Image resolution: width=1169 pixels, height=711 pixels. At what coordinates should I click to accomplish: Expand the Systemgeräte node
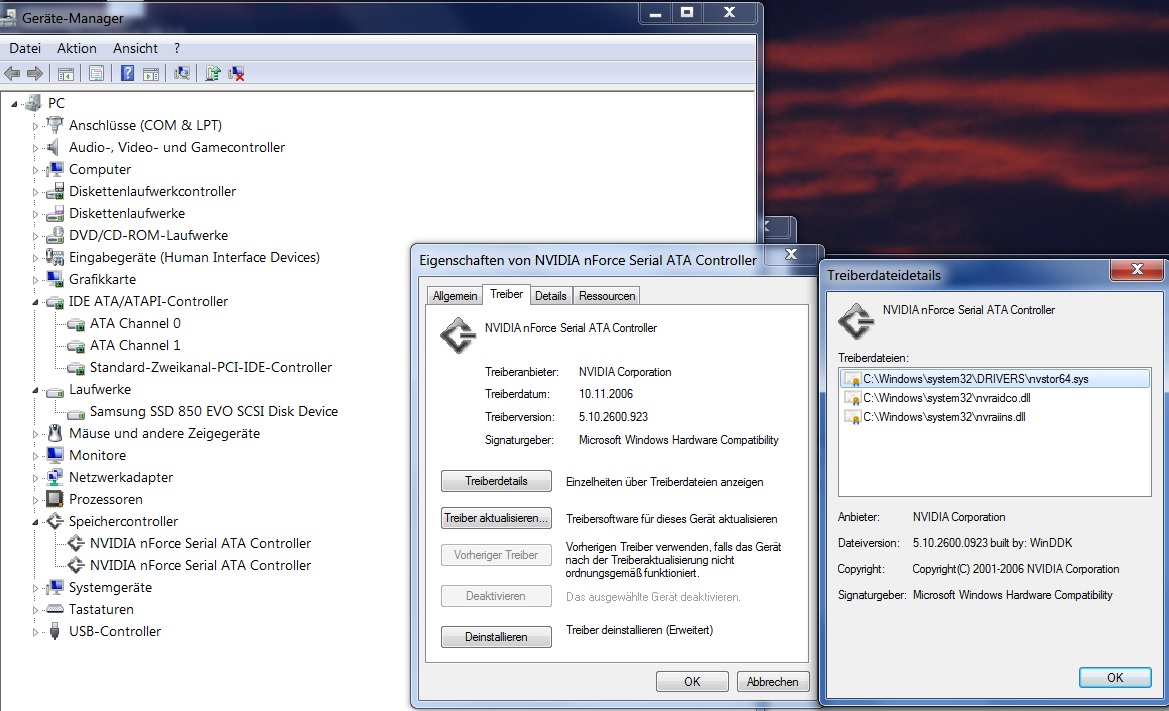pos(34,588)
